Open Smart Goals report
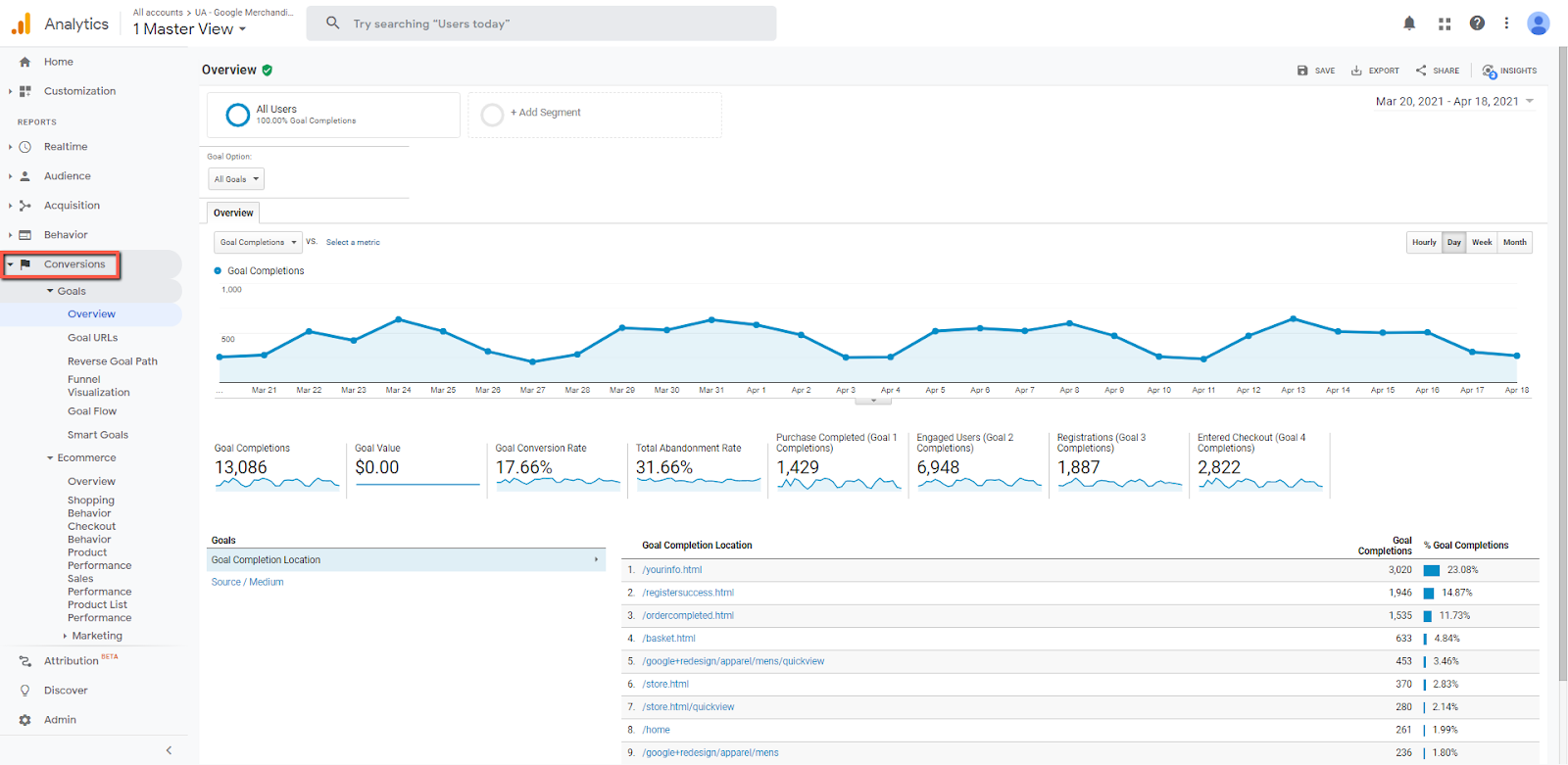The image size is (1568, 765). coord(98,435)
